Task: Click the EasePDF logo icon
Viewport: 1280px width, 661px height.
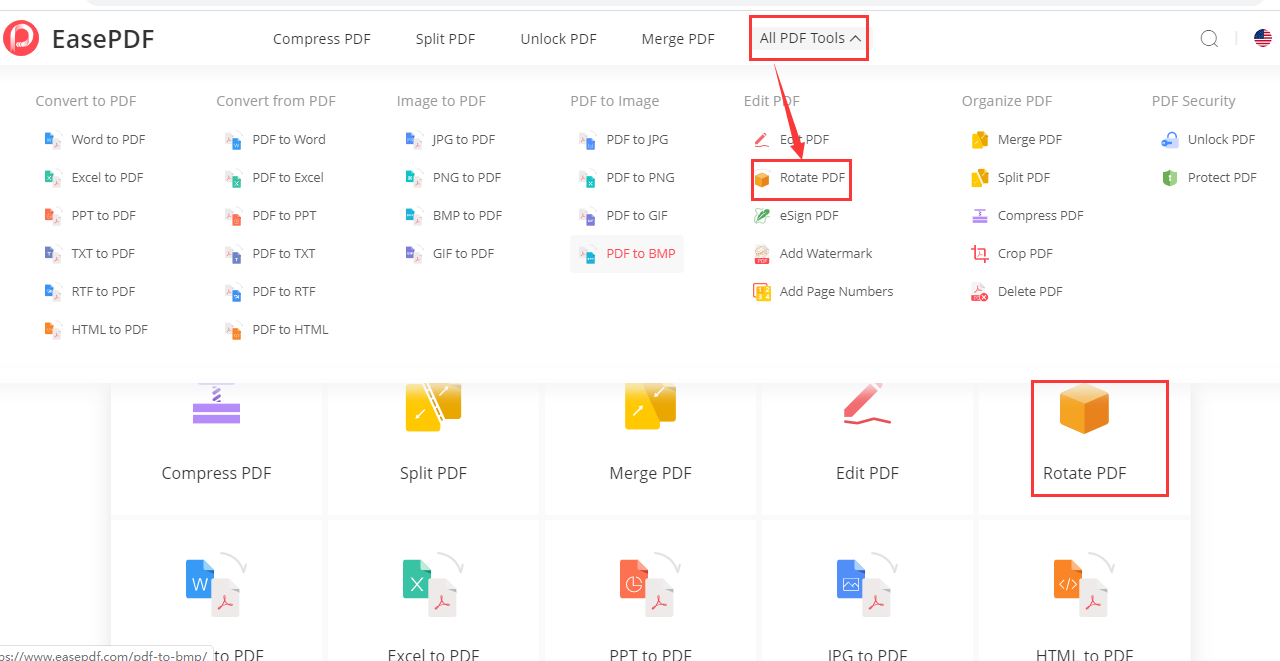Action: tap(22, 38)
